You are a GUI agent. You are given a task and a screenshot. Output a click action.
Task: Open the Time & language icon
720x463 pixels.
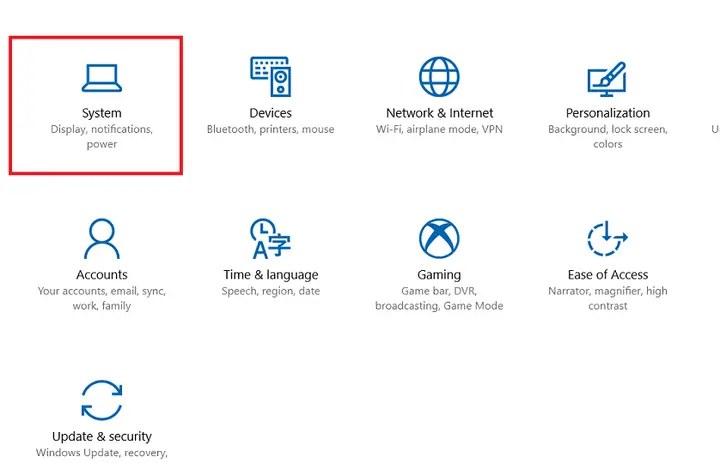[x=270, y=238]
